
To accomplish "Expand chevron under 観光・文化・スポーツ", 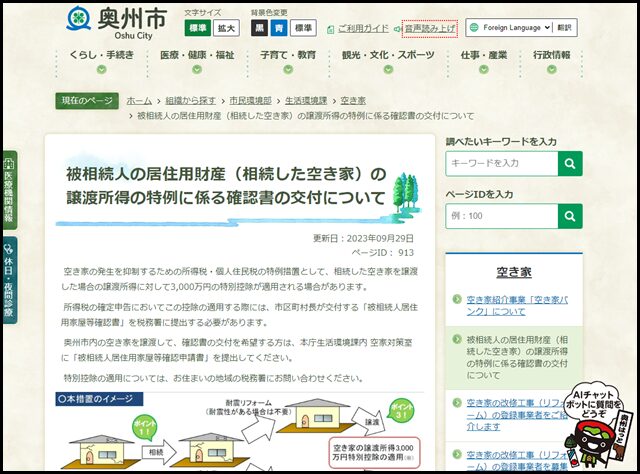I will click(388, 70).
